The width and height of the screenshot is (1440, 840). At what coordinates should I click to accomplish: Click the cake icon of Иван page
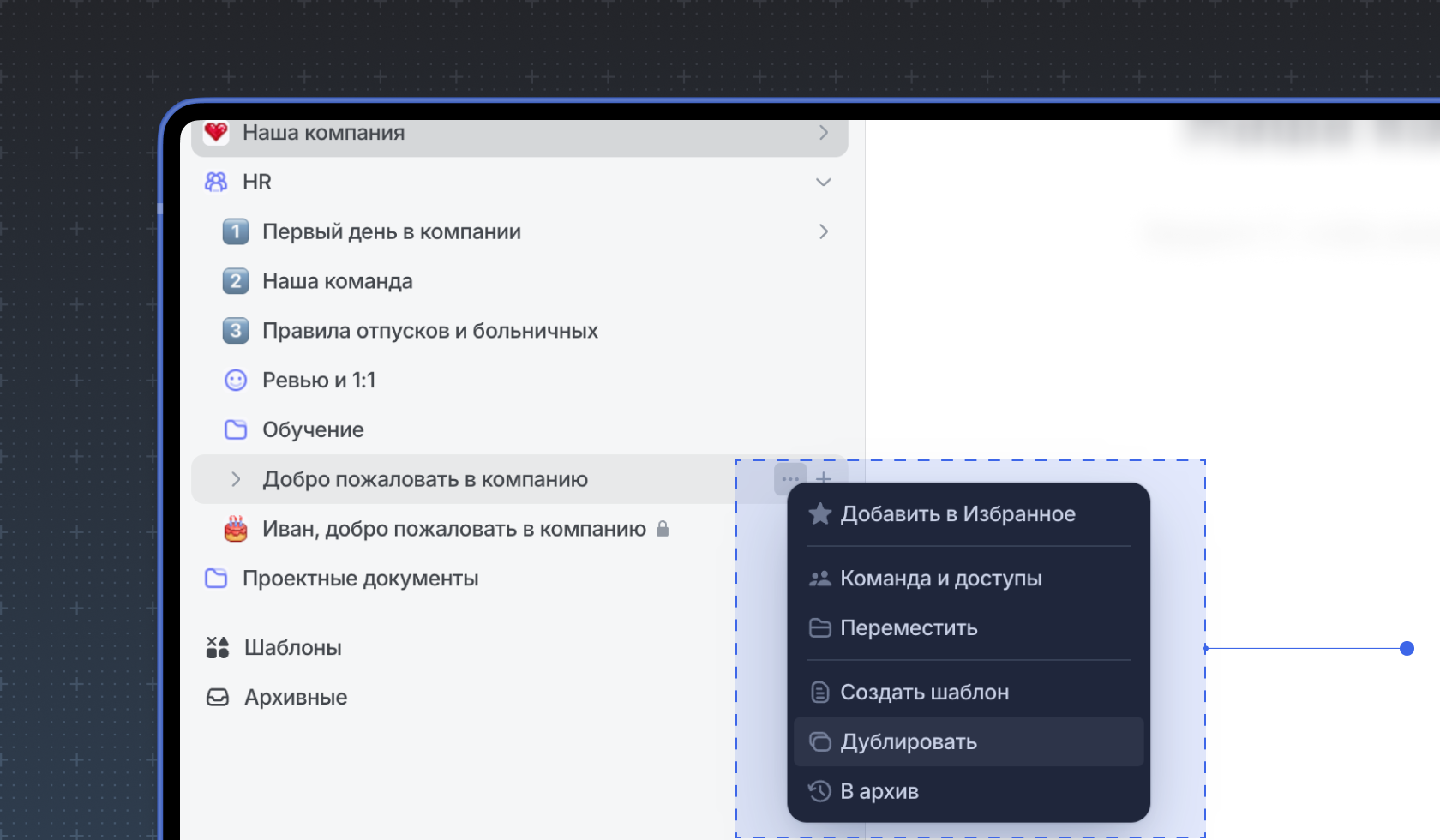click(x=236, y=529)
